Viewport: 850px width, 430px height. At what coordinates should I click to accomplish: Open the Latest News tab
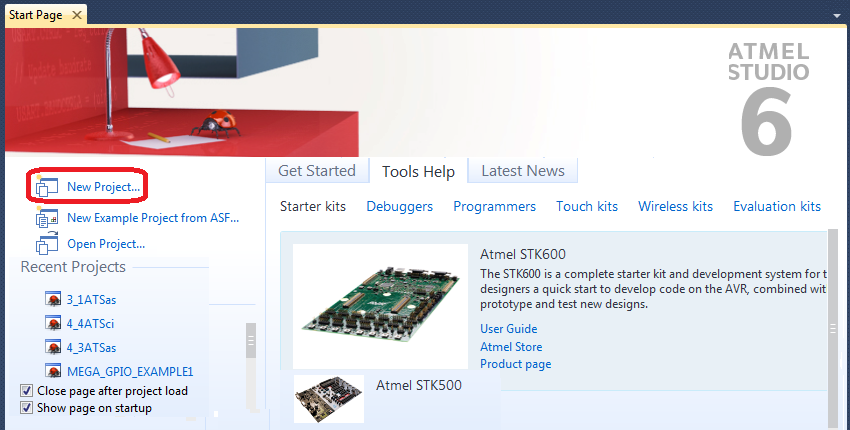523,171
